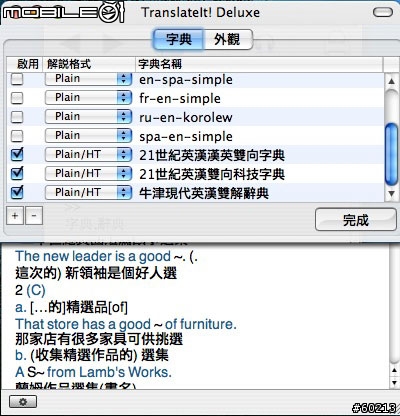This screenshot has width=400, height=416.
Task: Uncheck the 牛津現代英漢雙解辭典 checkbox
Action: coord(17,192)
